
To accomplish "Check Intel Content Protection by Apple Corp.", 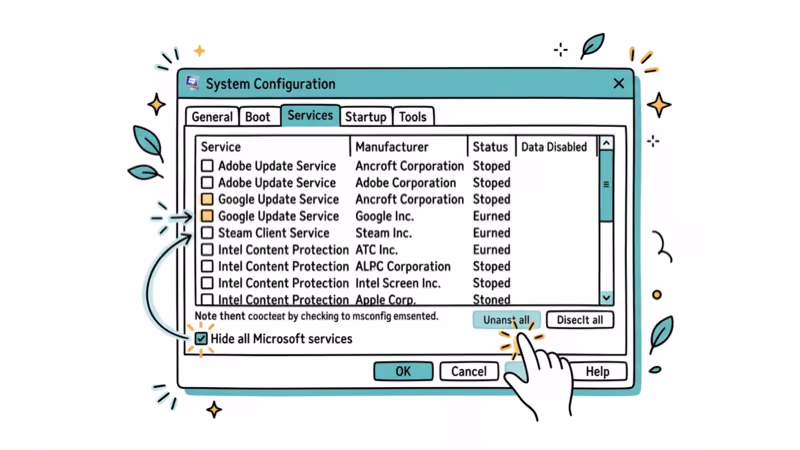I will [x=207, y=299].
